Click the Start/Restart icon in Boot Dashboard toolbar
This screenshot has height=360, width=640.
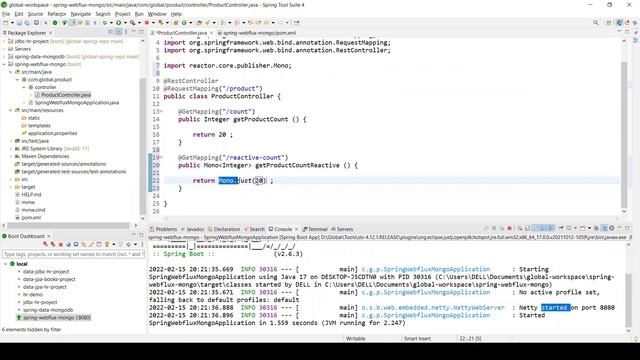tap(45, 244)
